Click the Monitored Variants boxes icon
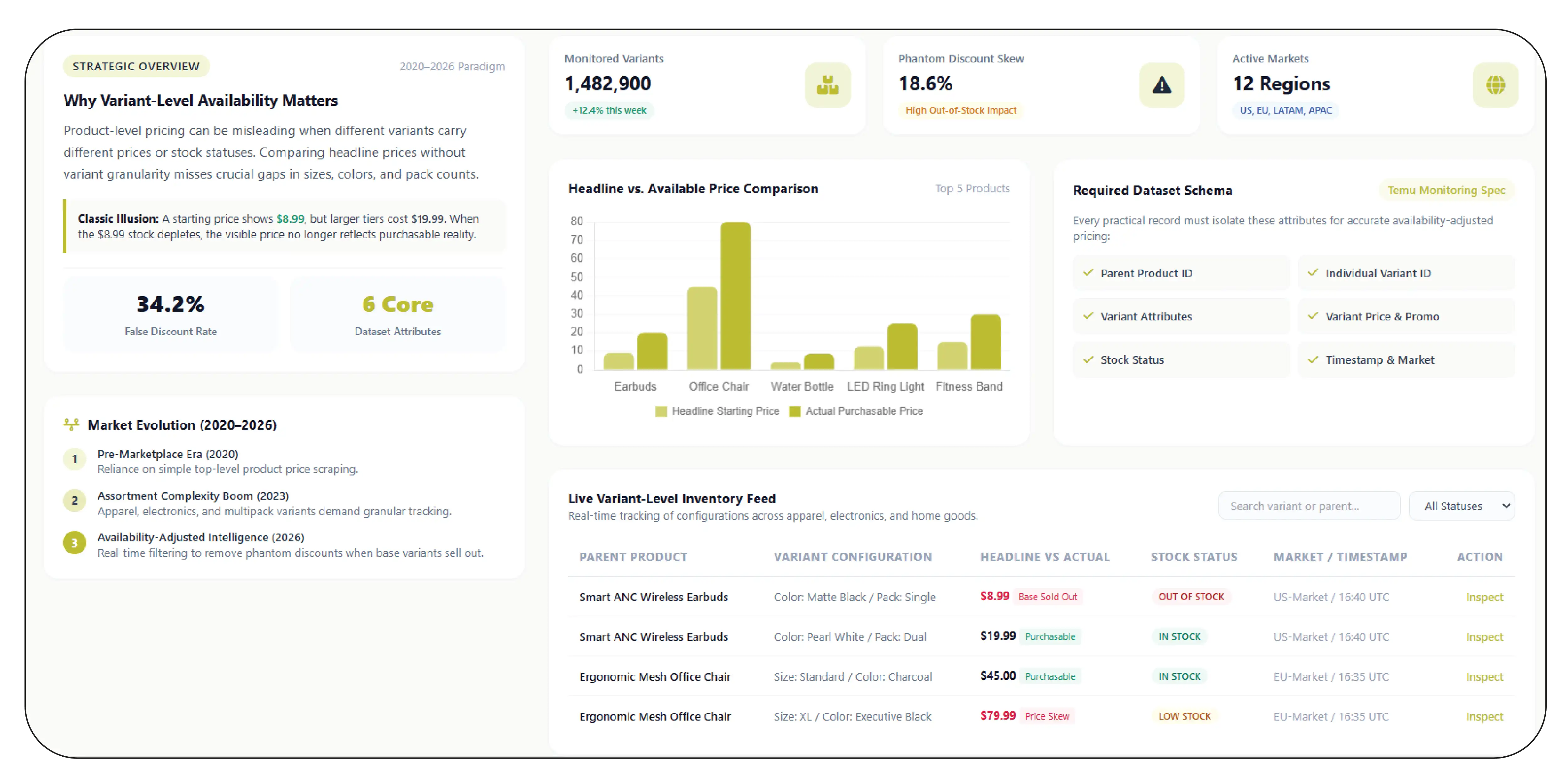The height and width of the screenshot is (778, 1568). (827, 84)
